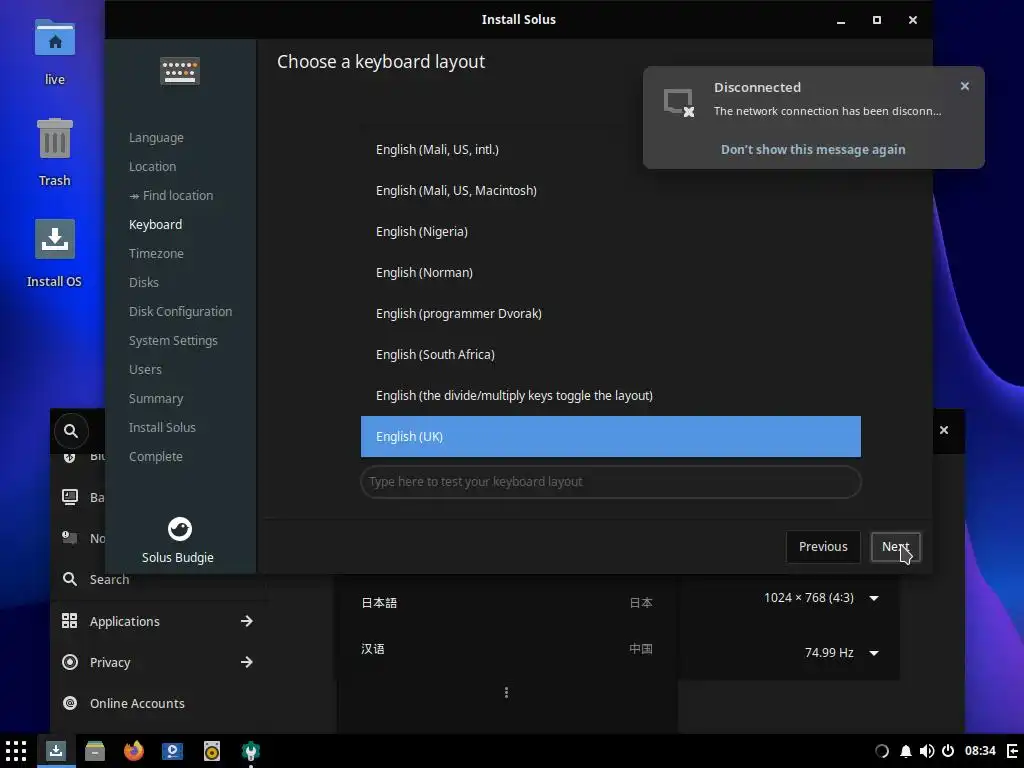Click the power icon in system tray
This screenshot has width=1024, height=768.
[x=948, y=751]
